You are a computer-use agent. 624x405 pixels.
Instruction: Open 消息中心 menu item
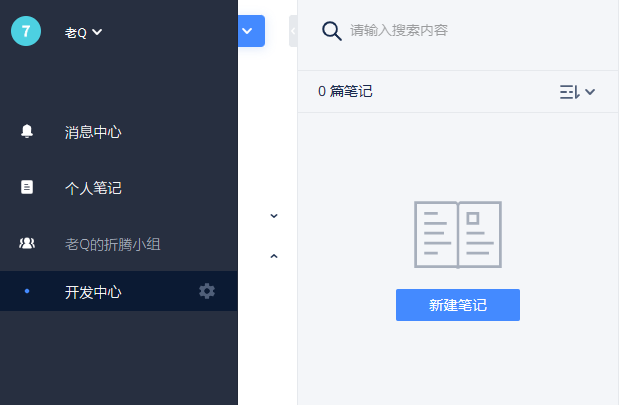(x=93, y=132)
